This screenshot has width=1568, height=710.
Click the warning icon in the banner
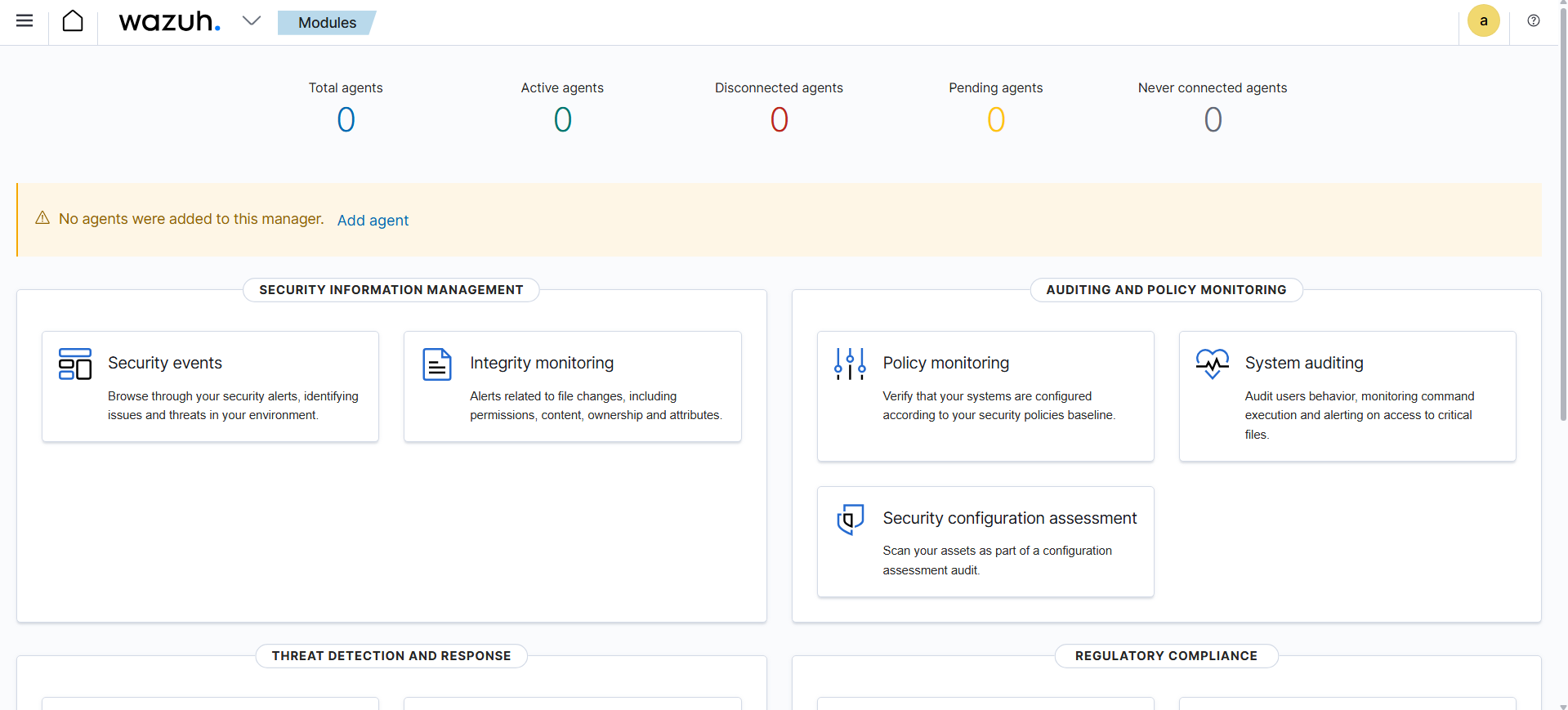tap(42, 218)
